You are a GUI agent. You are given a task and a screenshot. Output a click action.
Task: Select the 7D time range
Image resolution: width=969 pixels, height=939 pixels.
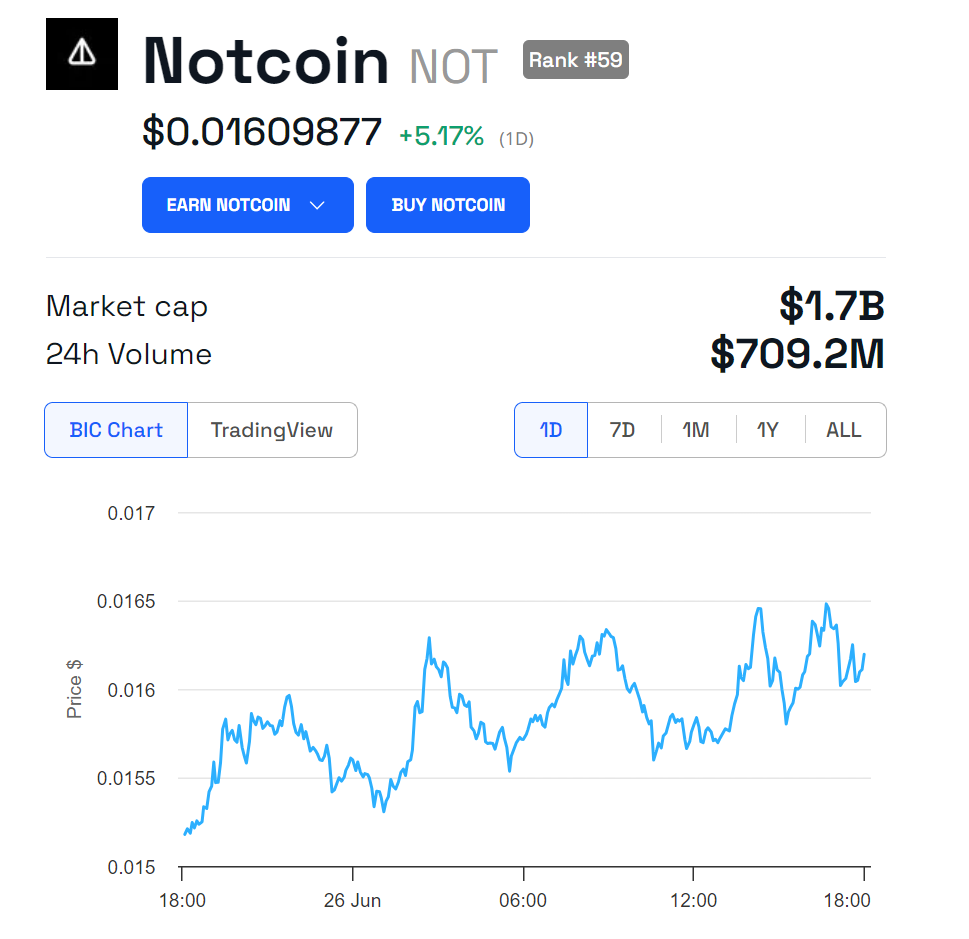coord(623,430)
